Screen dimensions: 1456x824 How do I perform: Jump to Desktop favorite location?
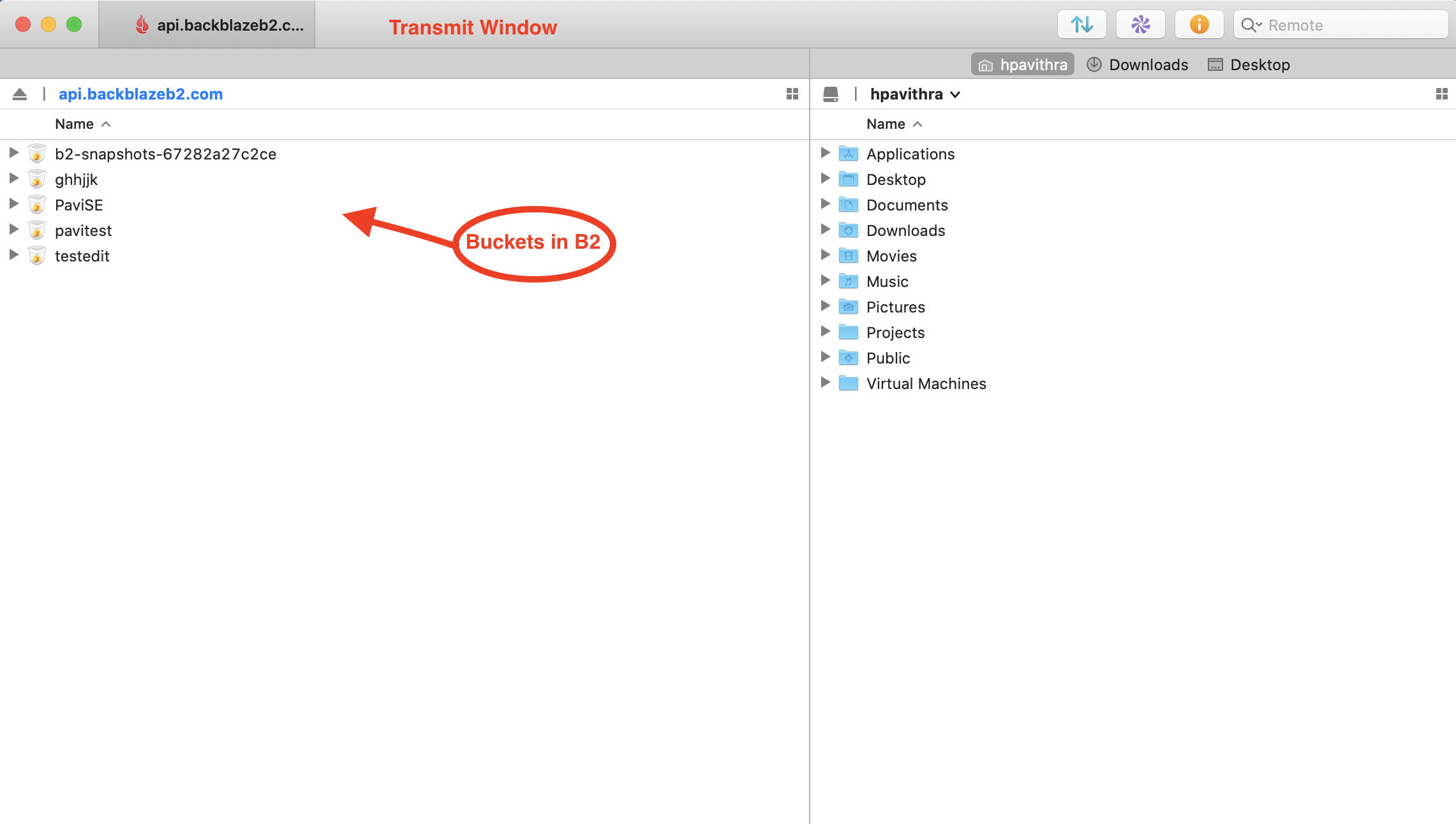point(1249,64)
